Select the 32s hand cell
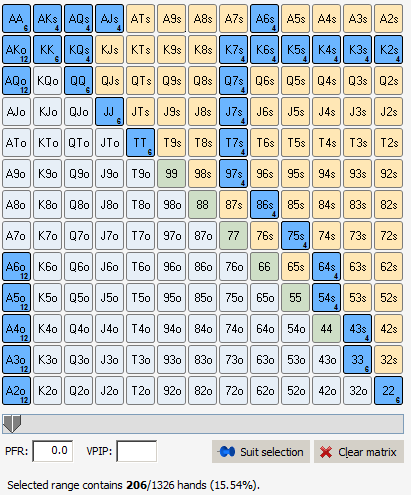411x495 pixels. coord(388,360)
